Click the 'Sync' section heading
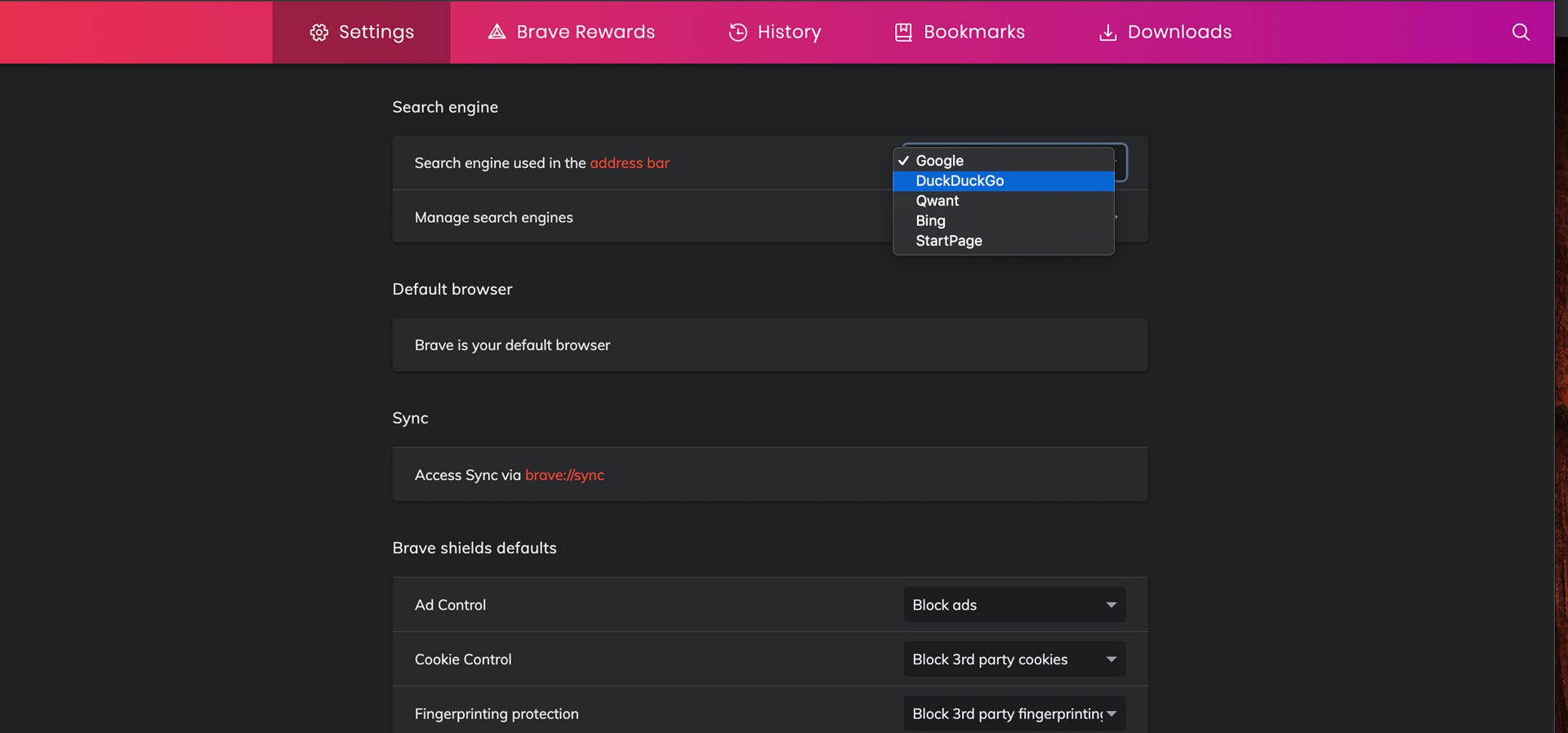This screenshot has width=1568, height=733. coord(410,418)
